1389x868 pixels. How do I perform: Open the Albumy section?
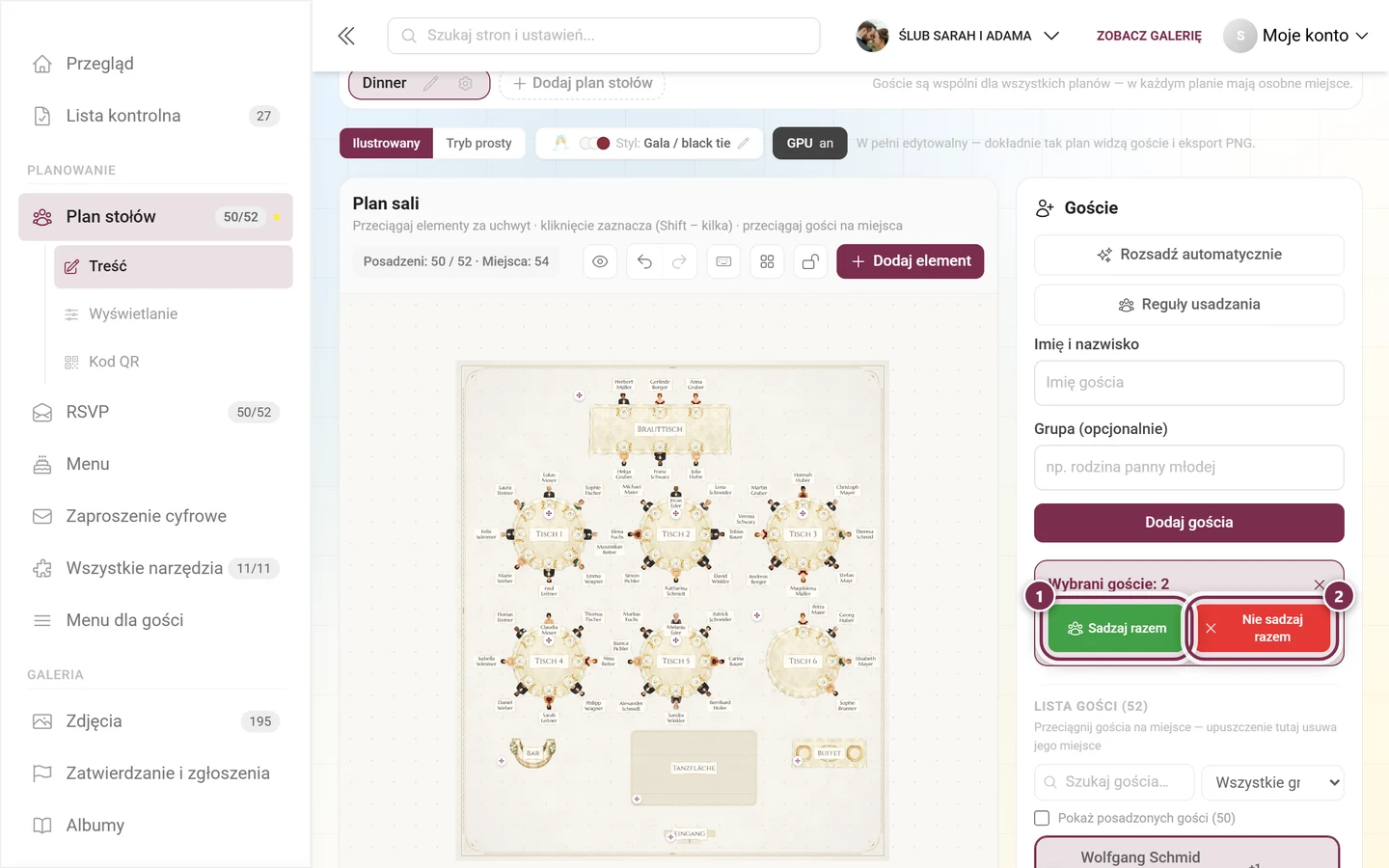[x=155, y=826]
